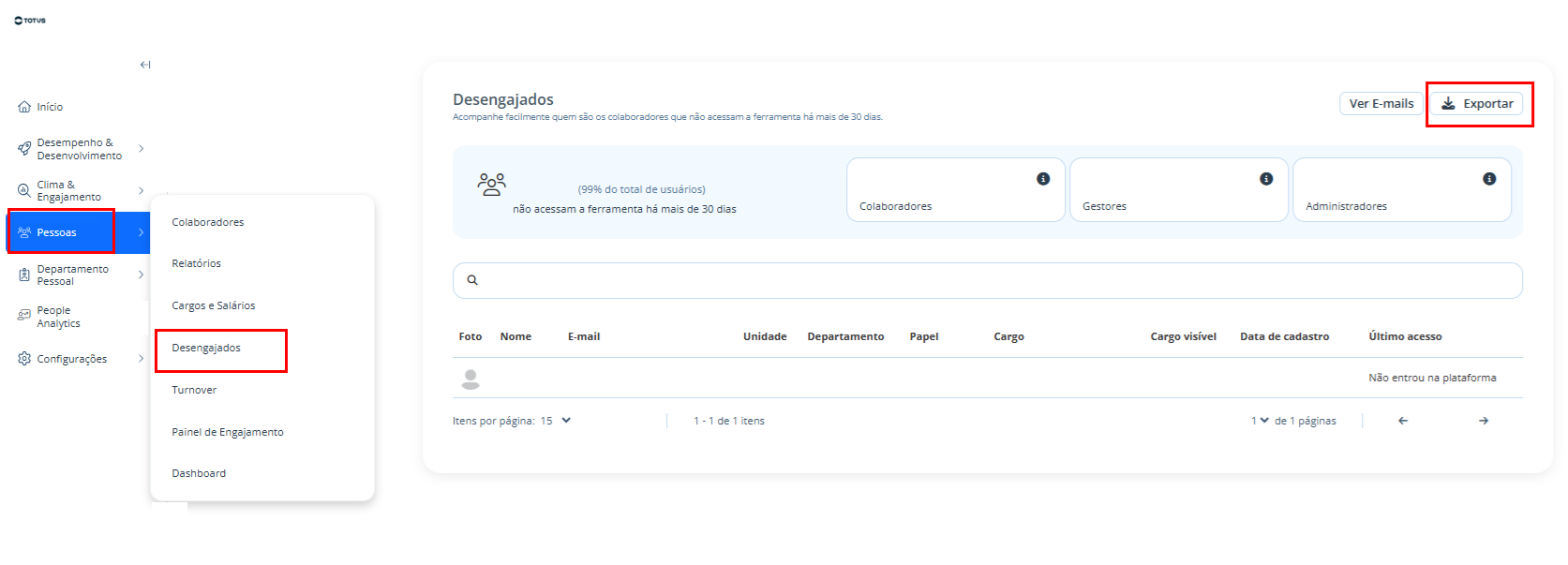Expand Clima & Engajamento submenu chevron
The height and width of the screenshot is (565, 1568).
(x=142, y=191)
